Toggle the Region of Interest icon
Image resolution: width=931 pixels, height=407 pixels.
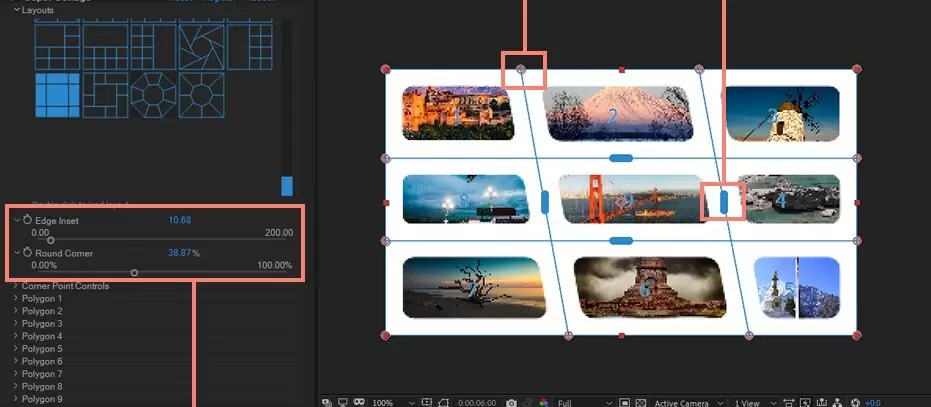pos(625,403)
